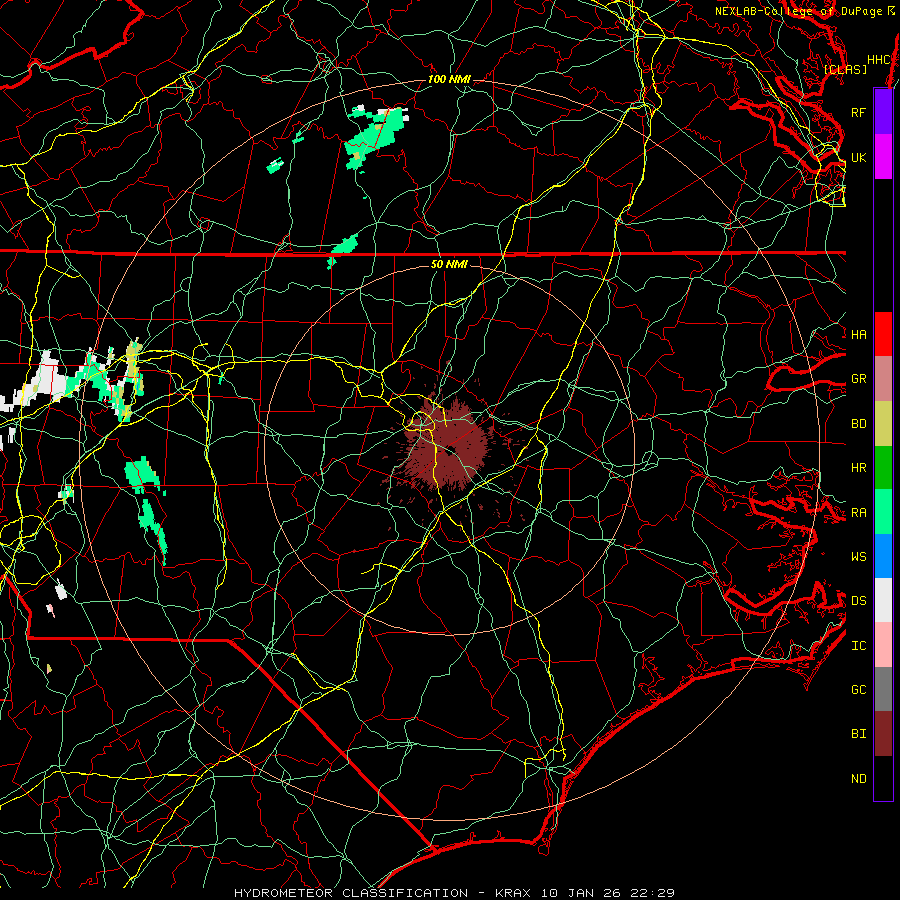Image resolution: width=900 pixels, height=900 pixels.
Task: Click the red HA legend swatch
Action: click(x=883, y=334)
